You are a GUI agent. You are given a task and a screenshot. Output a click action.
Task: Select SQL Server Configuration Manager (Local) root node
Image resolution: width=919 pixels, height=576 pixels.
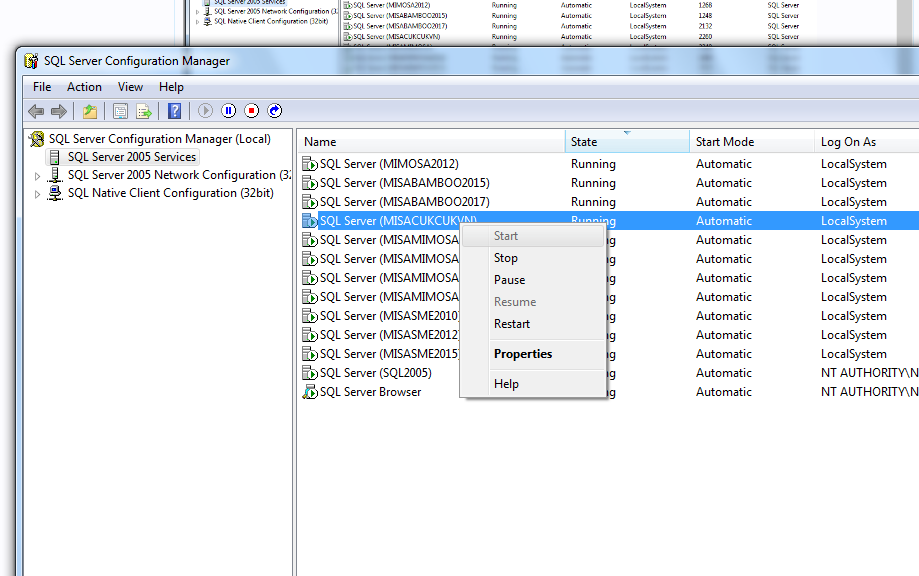159,139
